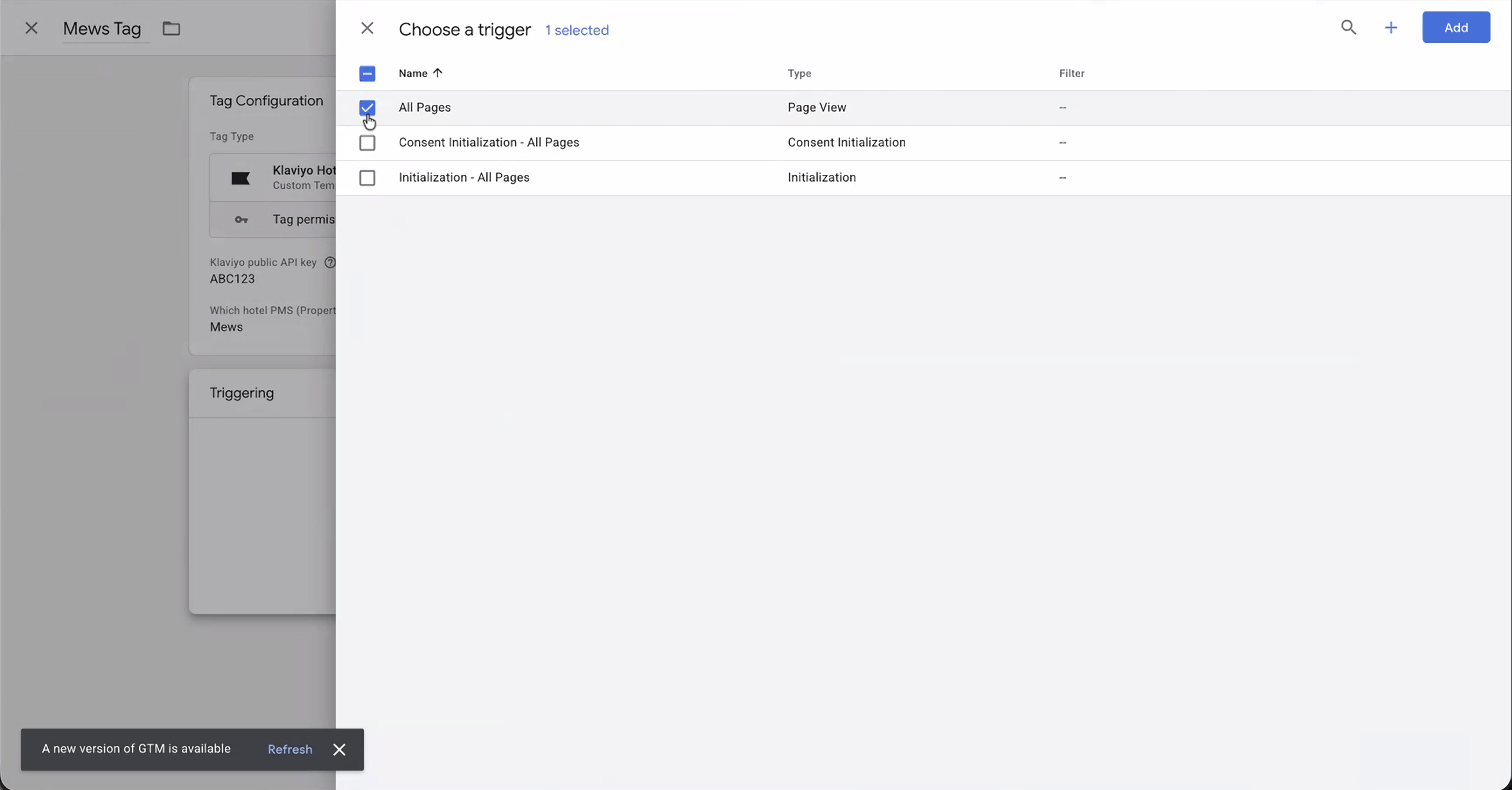
Task: Close the Mews Tag editor
Action: tap(31, 28)
